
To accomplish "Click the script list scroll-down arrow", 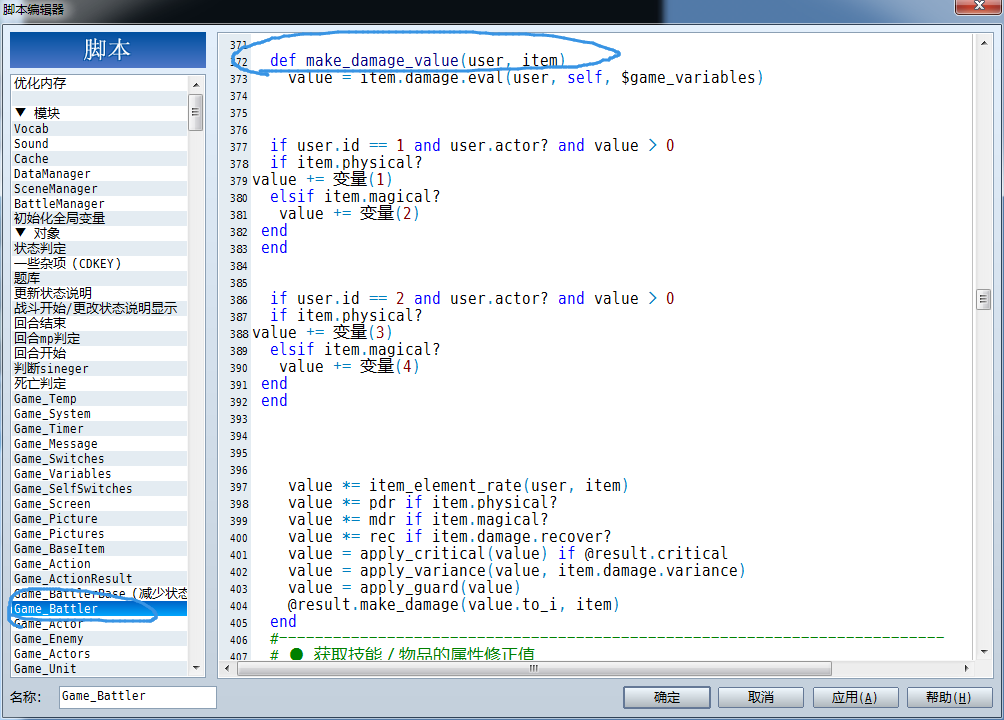I will tap(196, 667).
